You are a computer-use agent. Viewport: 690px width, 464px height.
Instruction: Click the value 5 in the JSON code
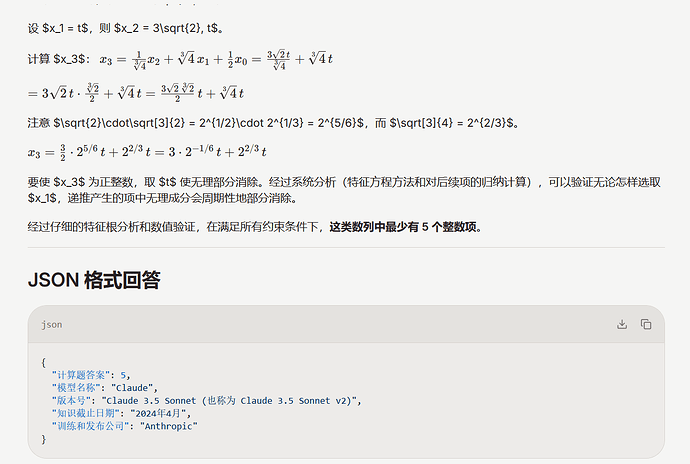(x=123, y=375)
